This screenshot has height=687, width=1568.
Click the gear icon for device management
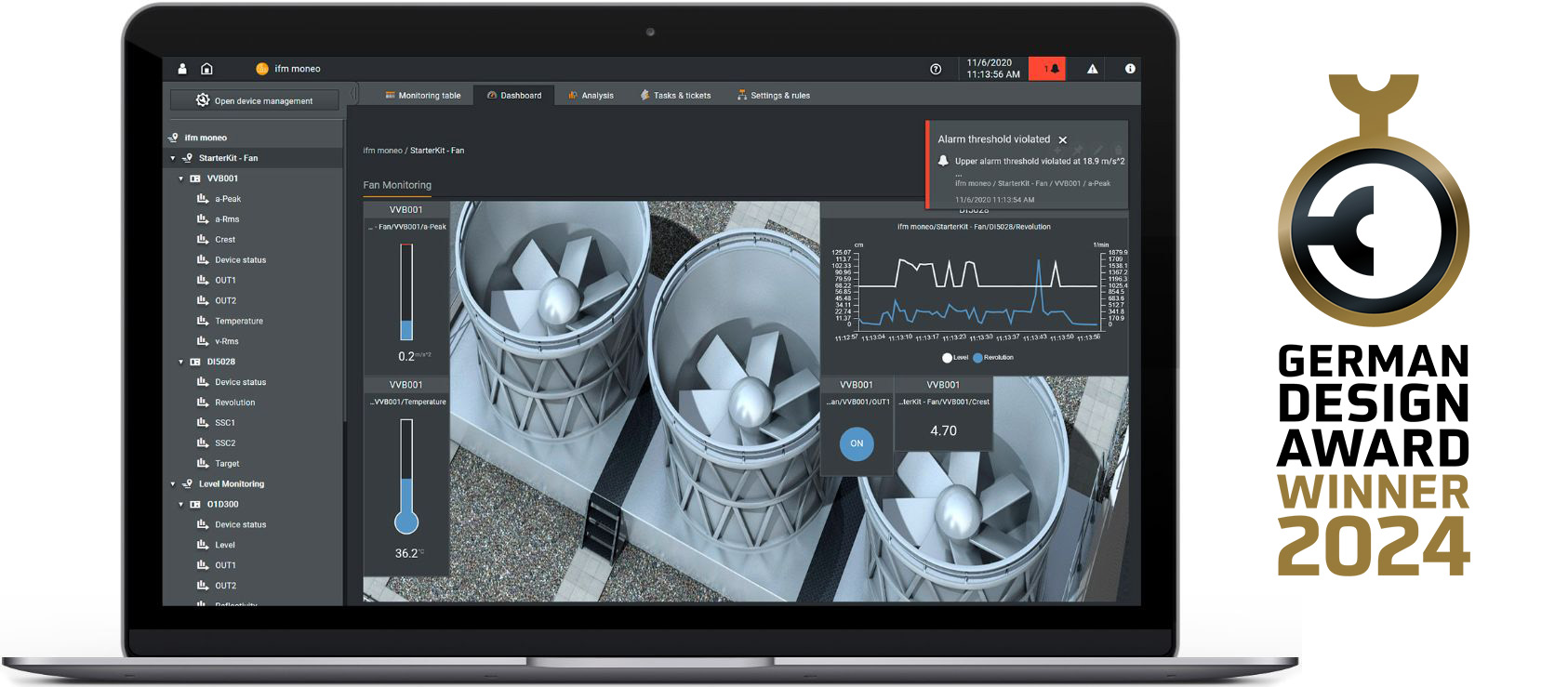(x=203, y=100)
